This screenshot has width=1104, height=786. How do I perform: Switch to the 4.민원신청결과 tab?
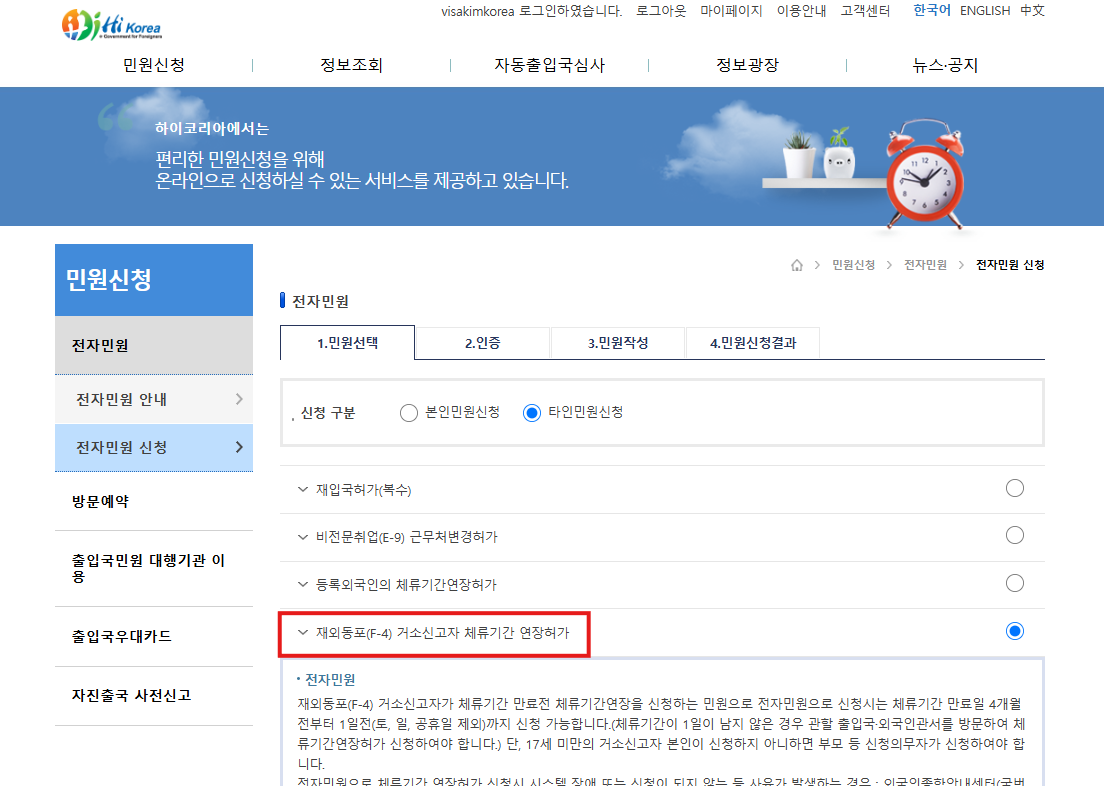click(753, 344)
